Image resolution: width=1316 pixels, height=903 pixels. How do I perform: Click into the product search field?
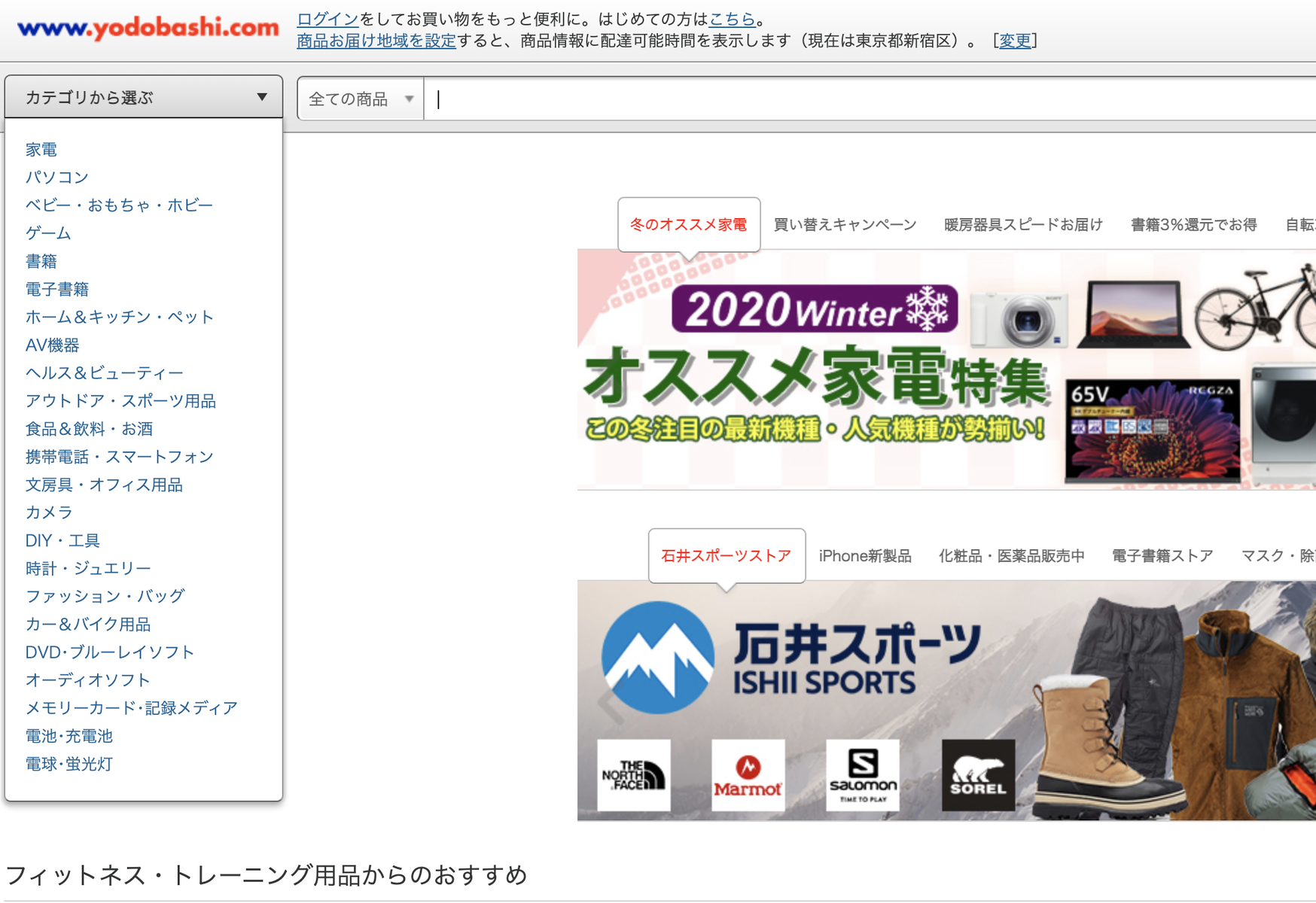click(x=870, y=99)
